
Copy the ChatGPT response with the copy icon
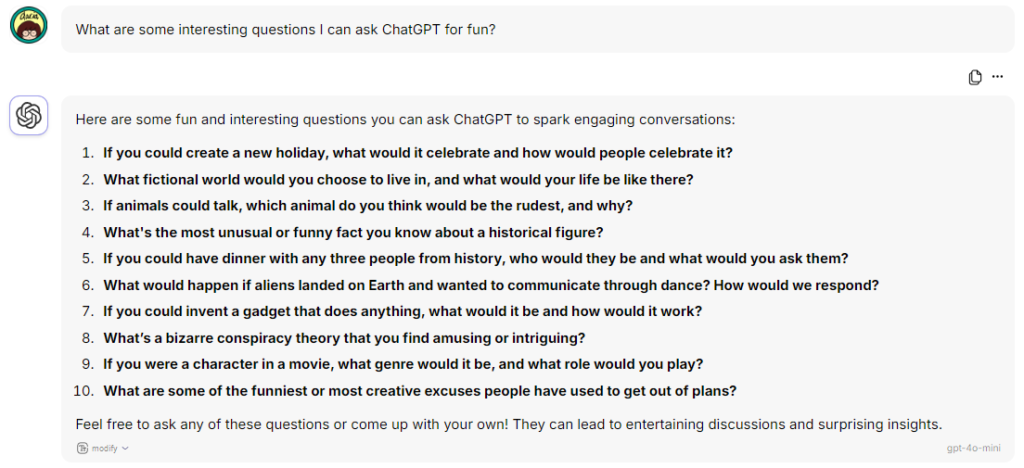pyautogui.click(x=974, y=77)
